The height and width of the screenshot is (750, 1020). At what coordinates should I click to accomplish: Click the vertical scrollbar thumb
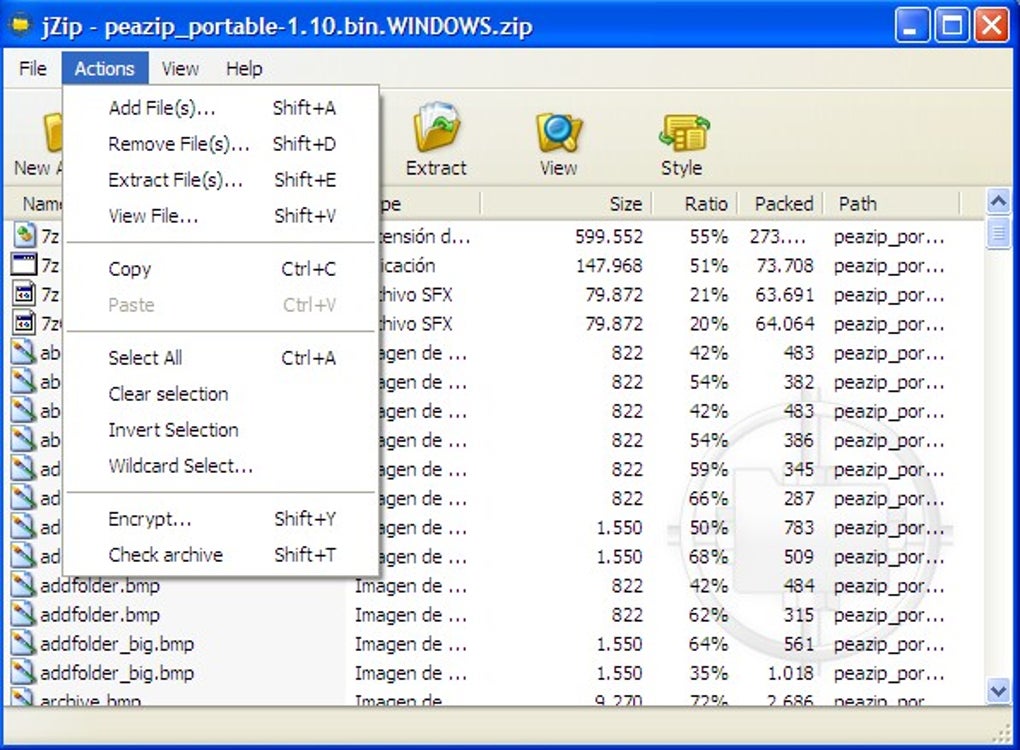999,232
